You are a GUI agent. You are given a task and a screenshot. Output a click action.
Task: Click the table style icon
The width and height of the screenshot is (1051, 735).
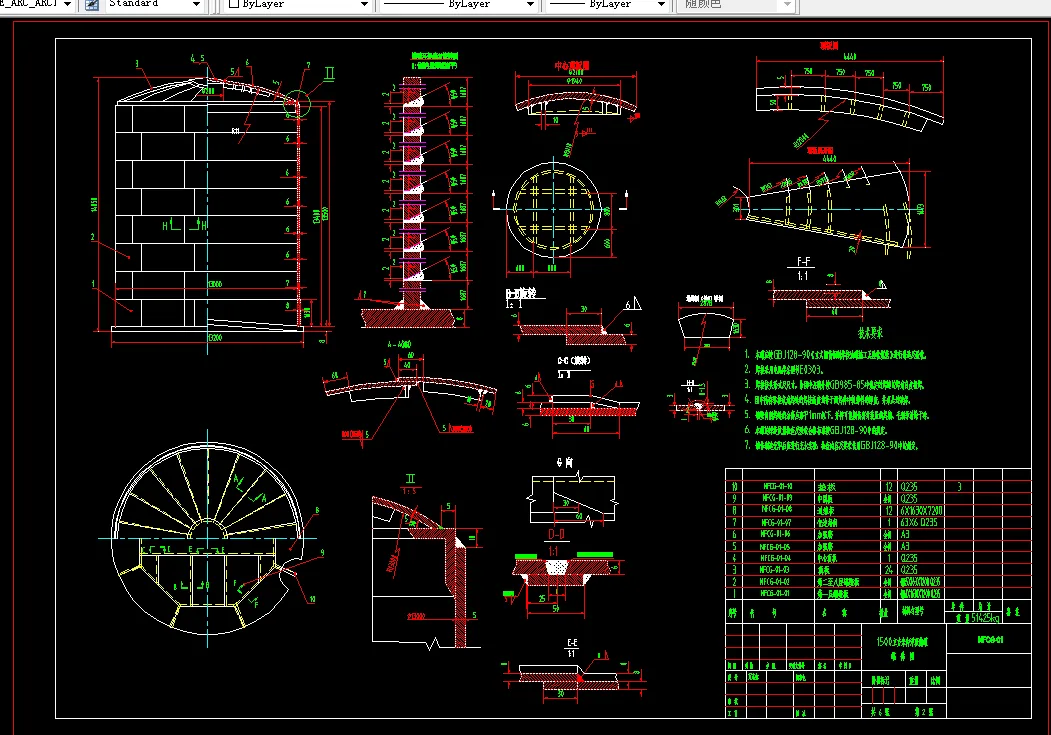[x=92, y=4]
